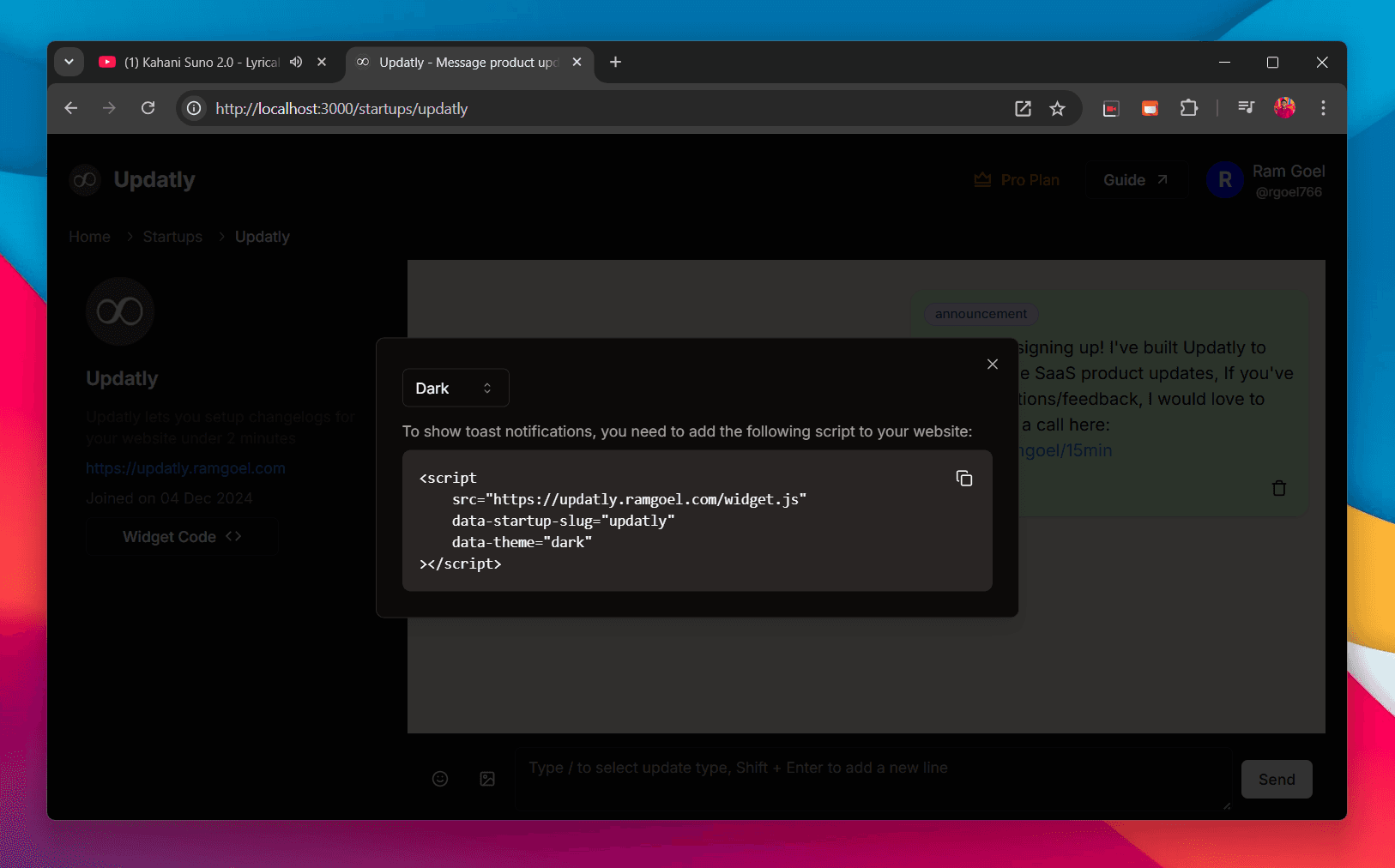Open the Widget Code button
This screenshot has height=868, width=1395.
[x=182, y=537]
